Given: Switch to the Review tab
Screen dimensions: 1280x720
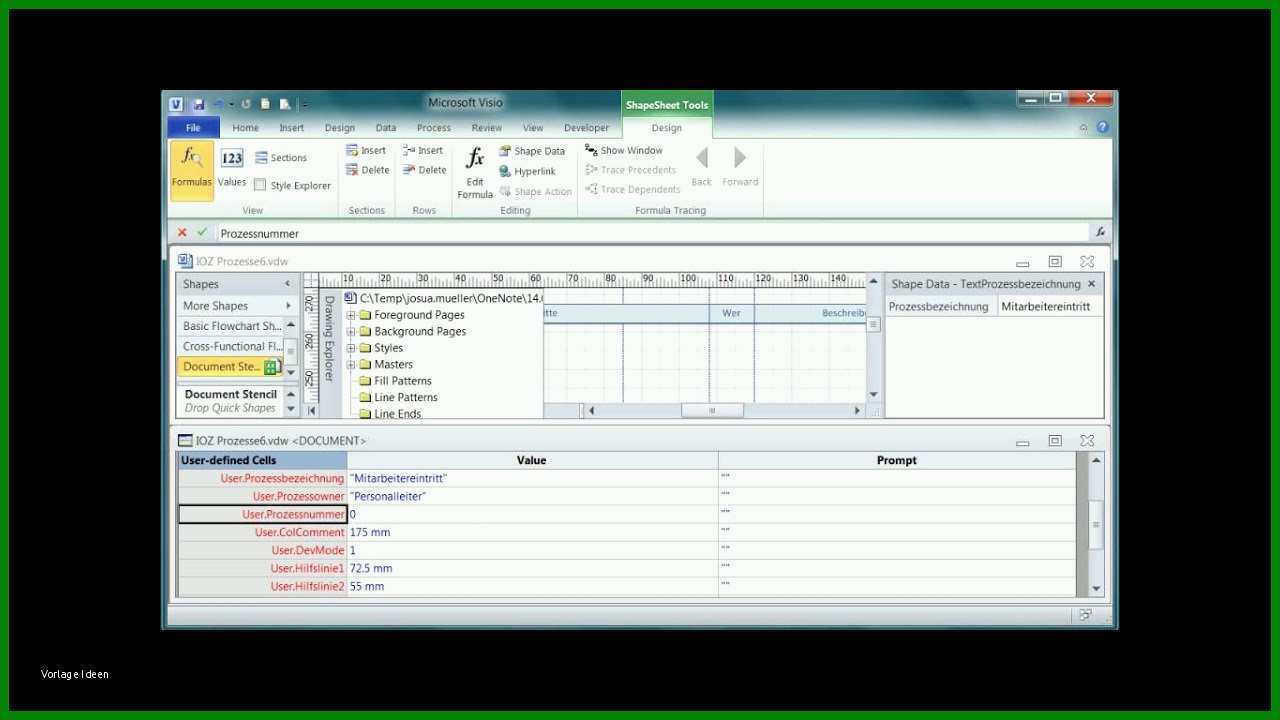Looking at the screenshot, I should click(x=487, y=128).
